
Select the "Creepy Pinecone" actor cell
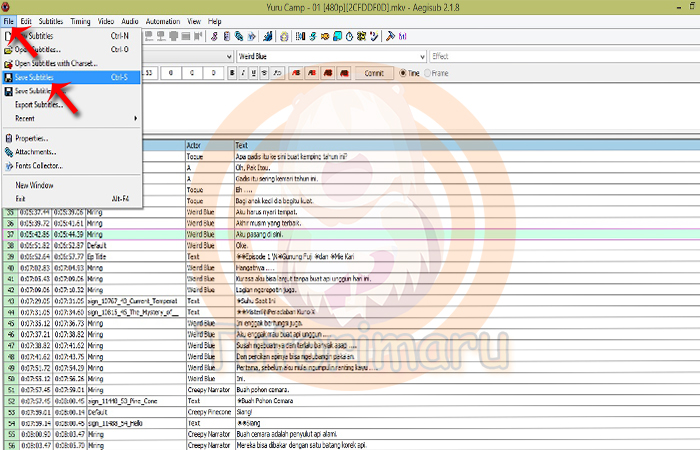click(x=209, y=412)
